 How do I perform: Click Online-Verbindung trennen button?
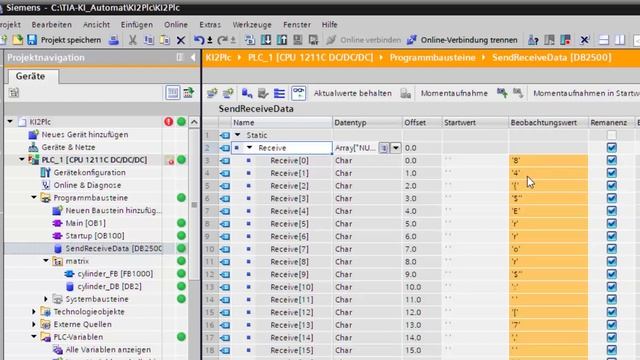[462, 40]
